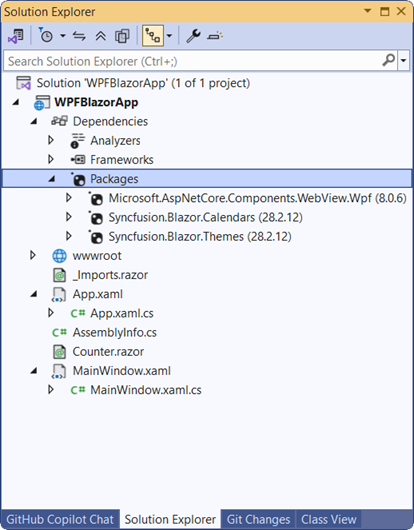The width and height of the screenshot is (414, 530).
Task: Select the WPFBlazorApp project
Action: coord(96,102)
